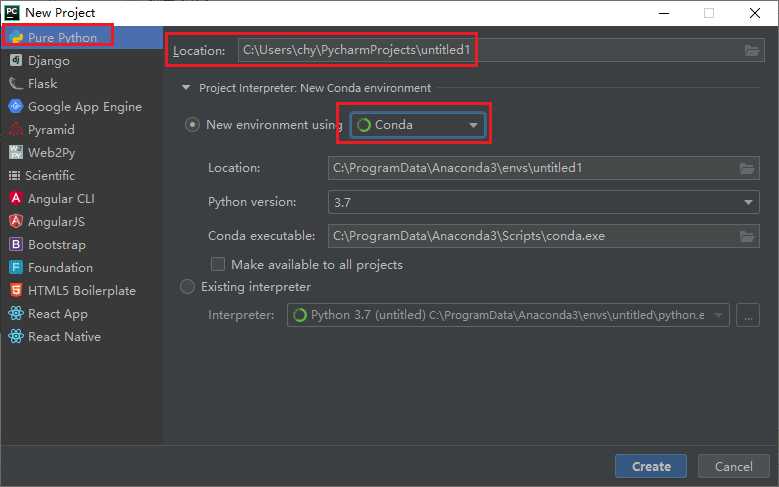The width and height of the screenshot is (779, 487).
Task: Select the React App project type
Action: coord(82,314)
